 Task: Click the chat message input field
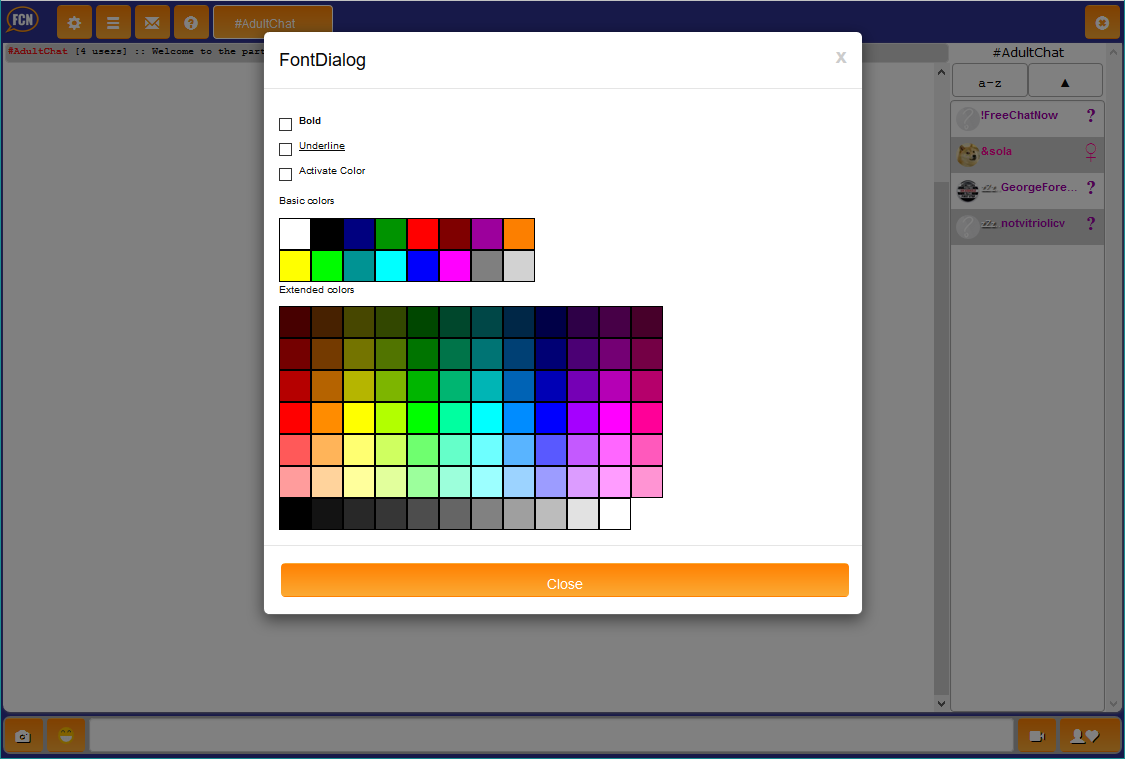[551, 736]
